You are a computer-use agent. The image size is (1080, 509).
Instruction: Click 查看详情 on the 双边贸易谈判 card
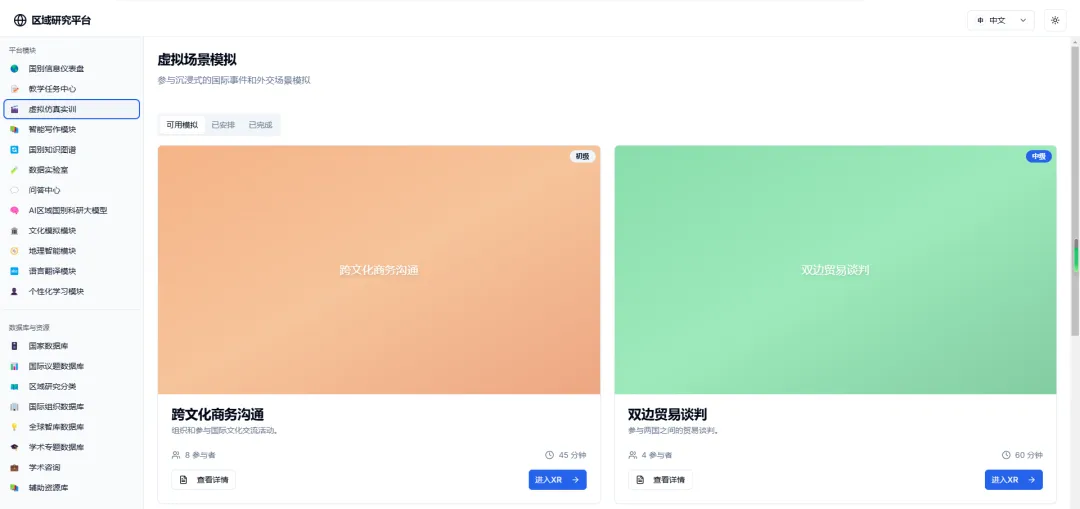pyautogui.click(x=660, y=479)
